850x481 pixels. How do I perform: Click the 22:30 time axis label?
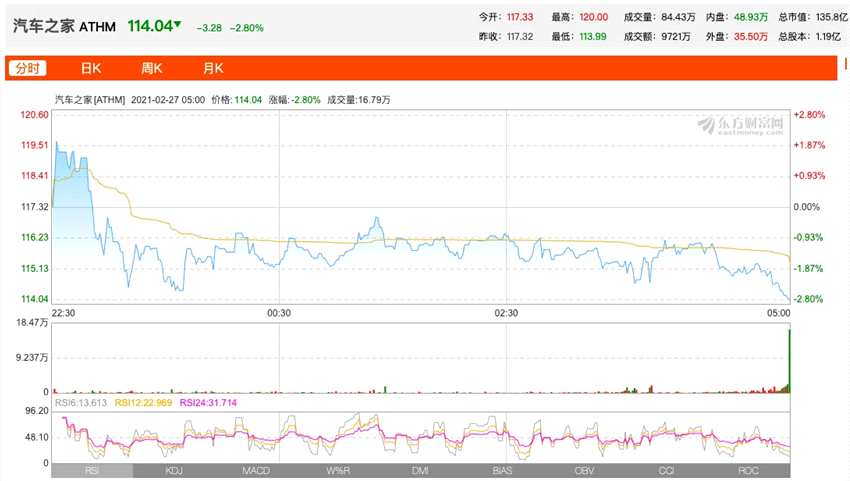click(x=63, y=313)
